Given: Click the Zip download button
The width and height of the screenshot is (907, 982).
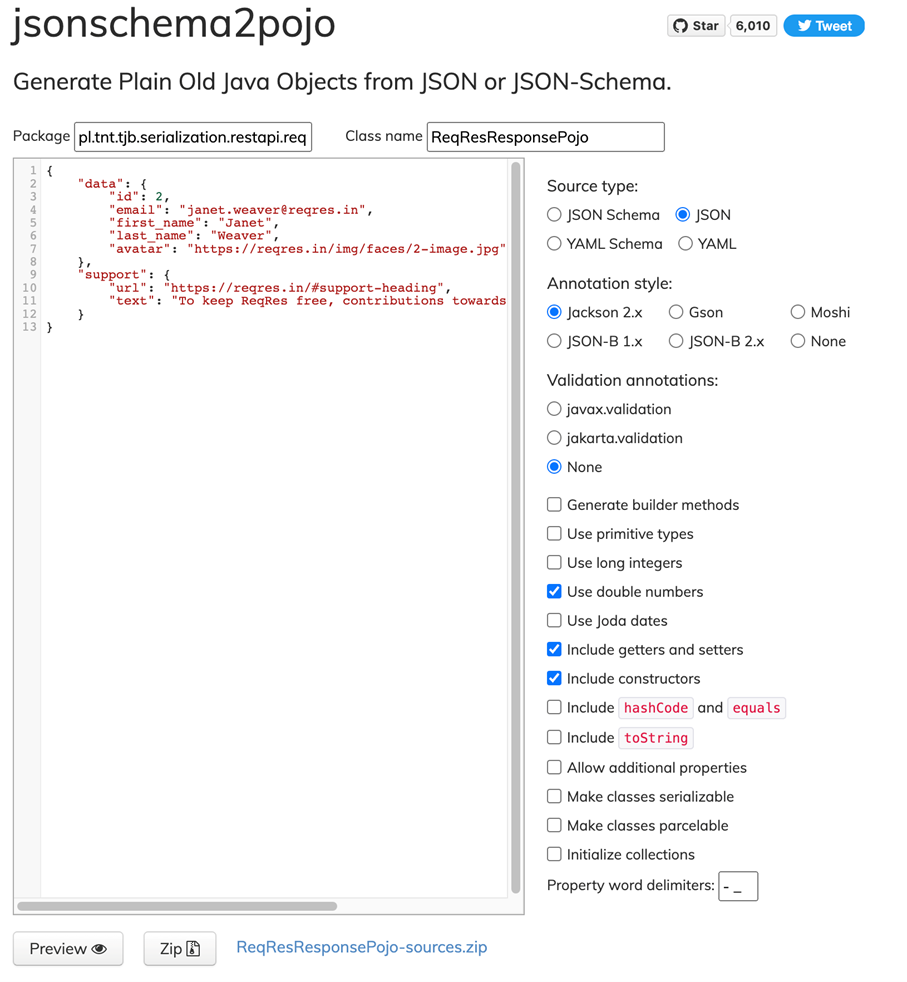Looking at the screenshot, I should pyautogui.click(x=180, y=949).
